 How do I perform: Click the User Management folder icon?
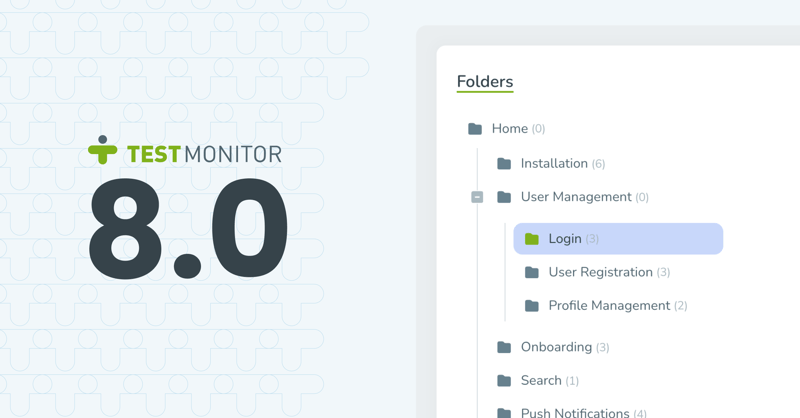504,197
